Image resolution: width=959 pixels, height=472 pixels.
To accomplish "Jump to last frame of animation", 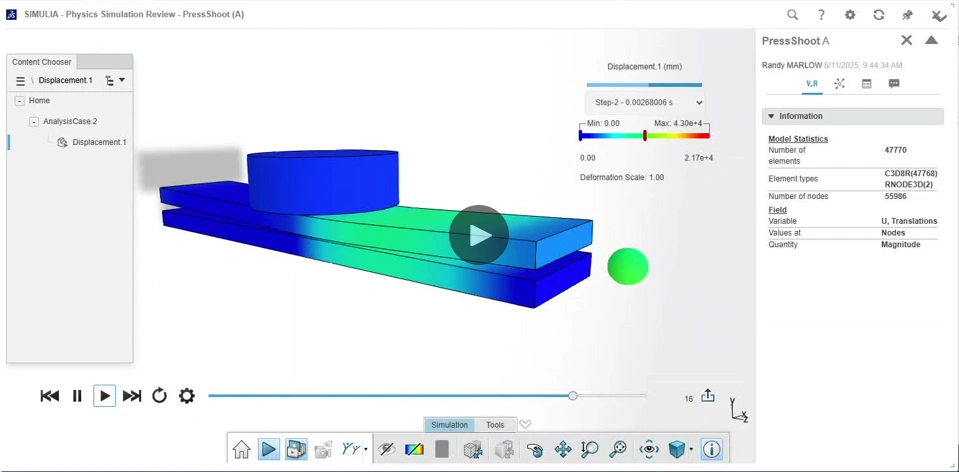I will (x=132, y=396).
